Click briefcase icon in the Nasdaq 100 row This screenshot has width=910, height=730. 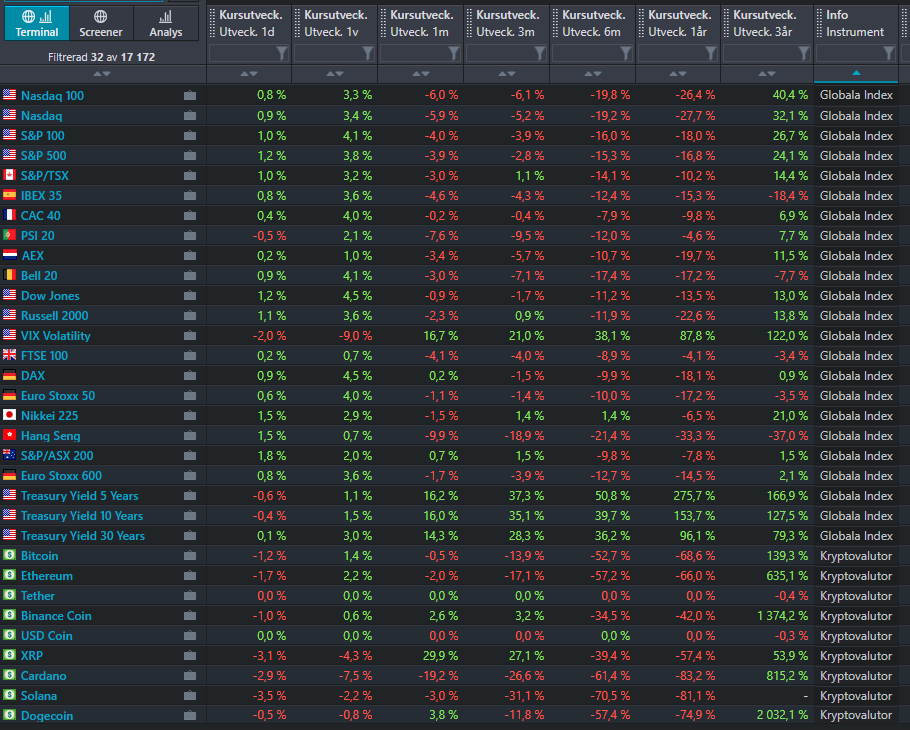(190, 96)
